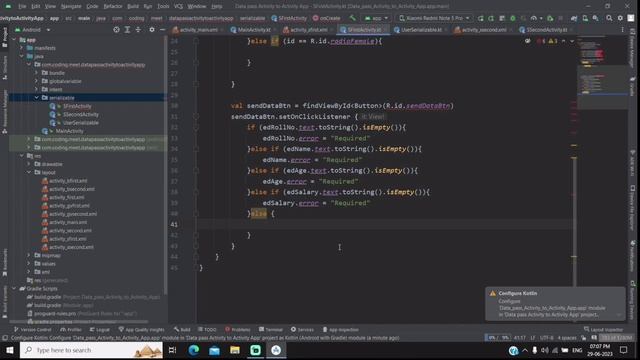Open the File menu
640x360 pixels.
click(x=22, y=7)
